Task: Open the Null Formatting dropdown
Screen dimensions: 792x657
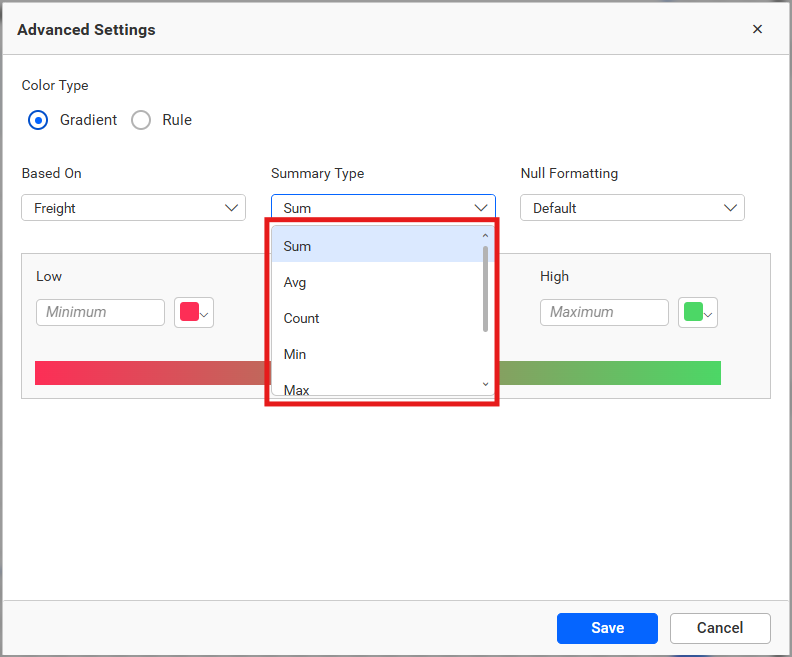Action: click(x=632, y=208)
